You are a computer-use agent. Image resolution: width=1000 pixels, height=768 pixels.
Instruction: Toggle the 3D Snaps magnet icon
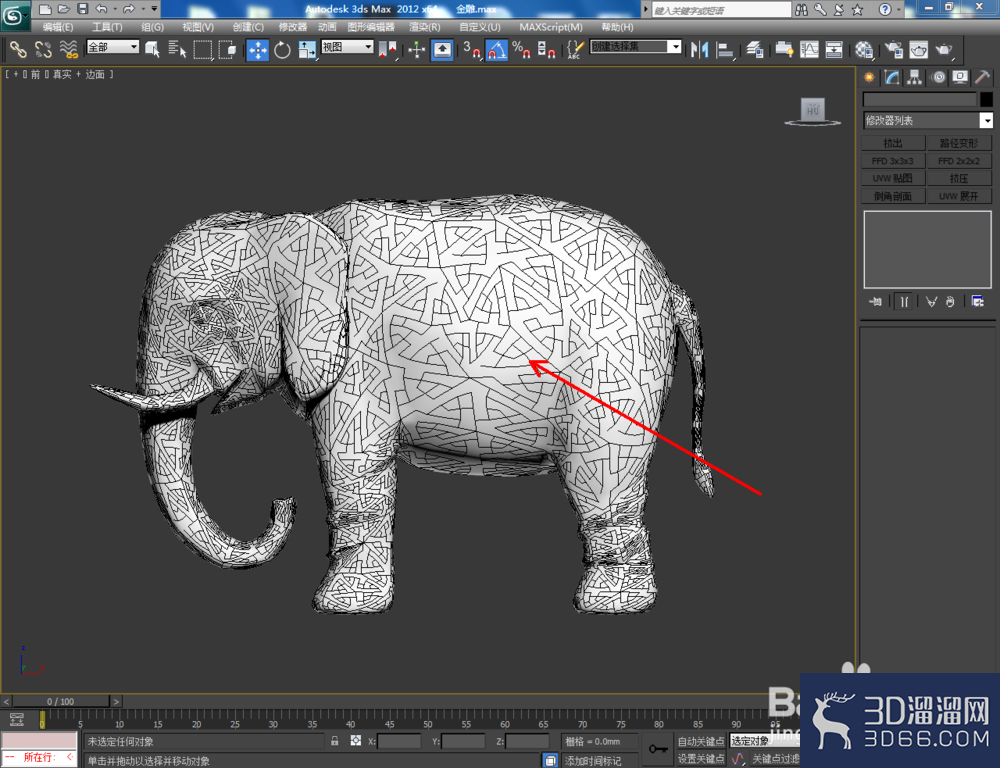(x=472, y=50)
